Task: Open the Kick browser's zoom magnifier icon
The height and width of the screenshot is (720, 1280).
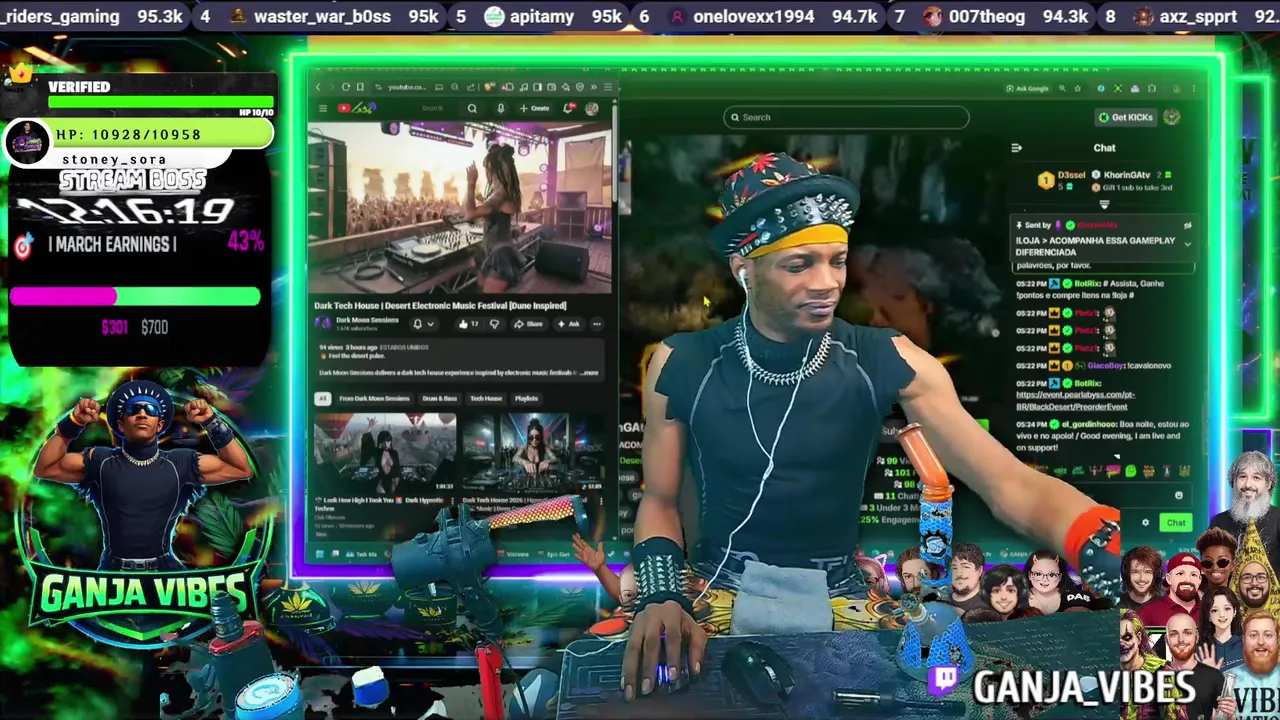Action: [1062, 88]
